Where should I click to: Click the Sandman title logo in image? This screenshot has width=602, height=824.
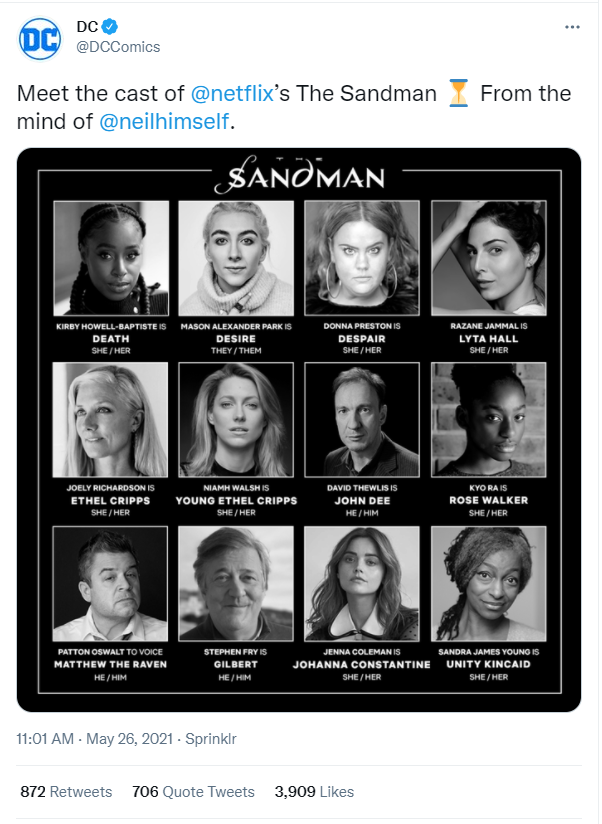pyautogui.click(x=299, y=177)
